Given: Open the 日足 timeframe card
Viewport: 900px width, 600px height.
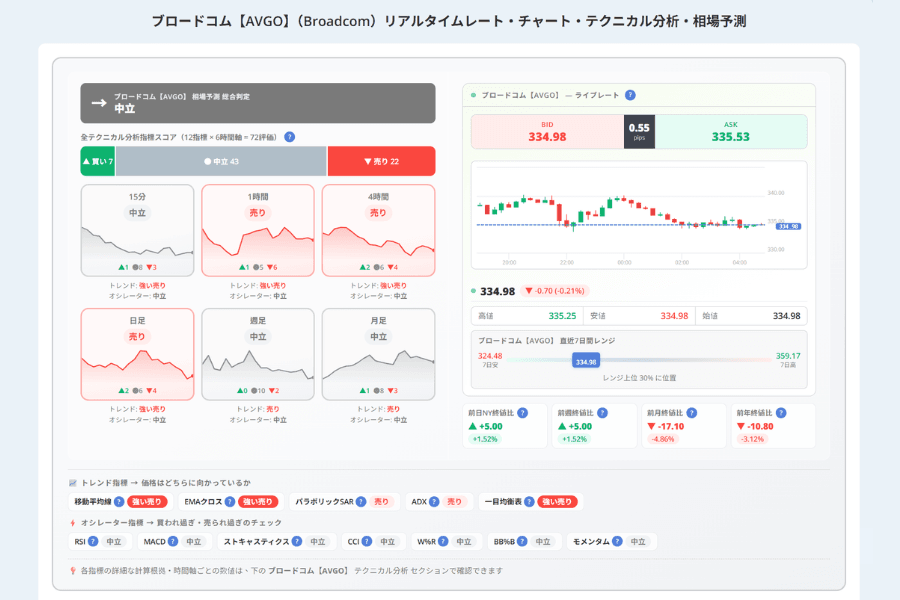Looking at the screenshot, I should [137, 354].
